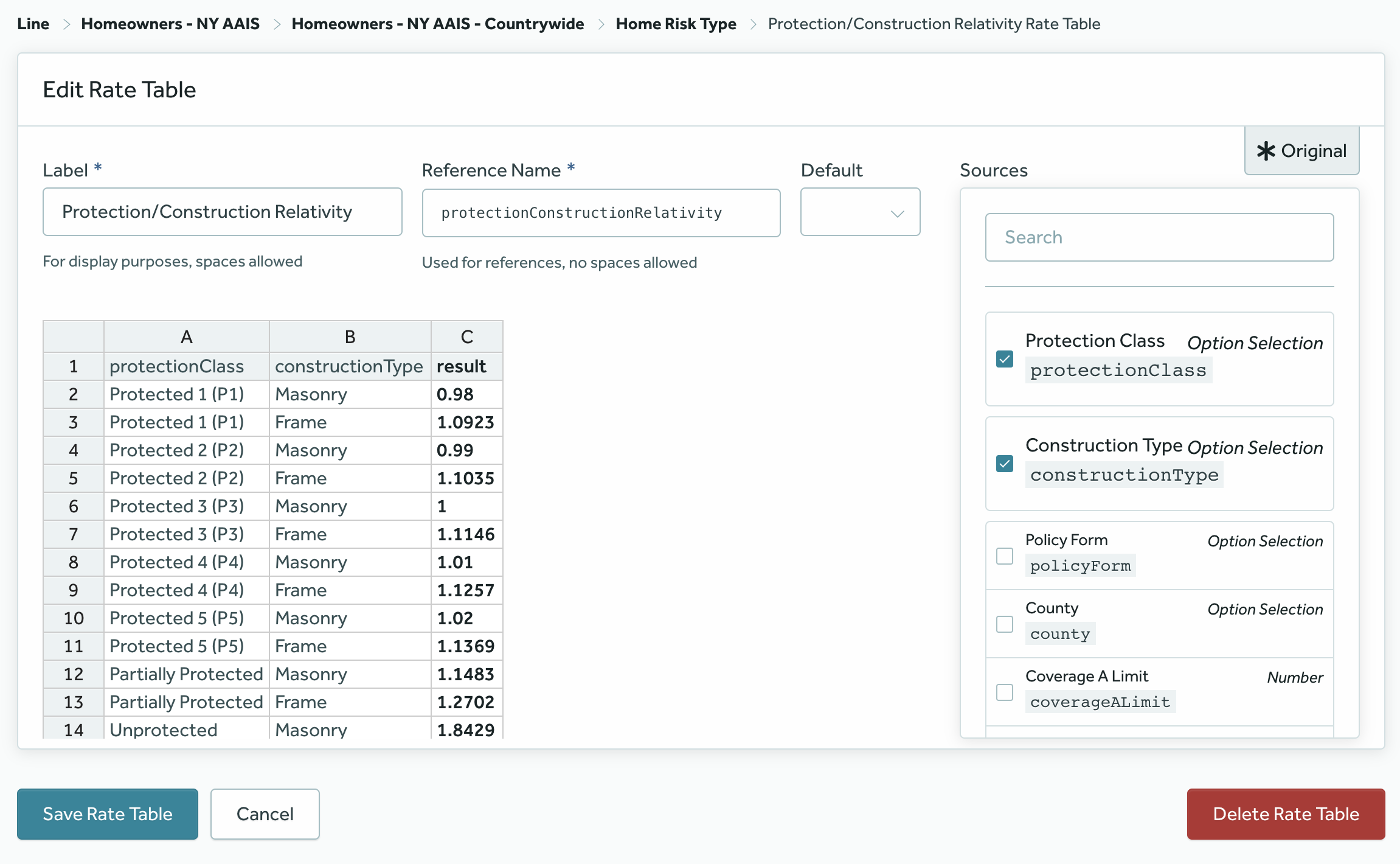
Task: Select cell with value 1.1035
Action: [467, 478]
